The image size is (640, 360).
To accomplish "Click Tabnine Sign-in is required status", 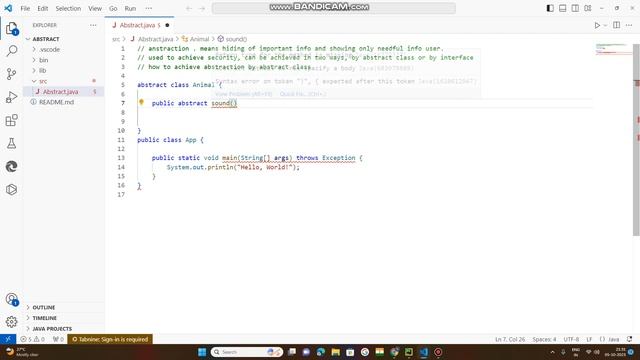I will [x=110, y=339].
